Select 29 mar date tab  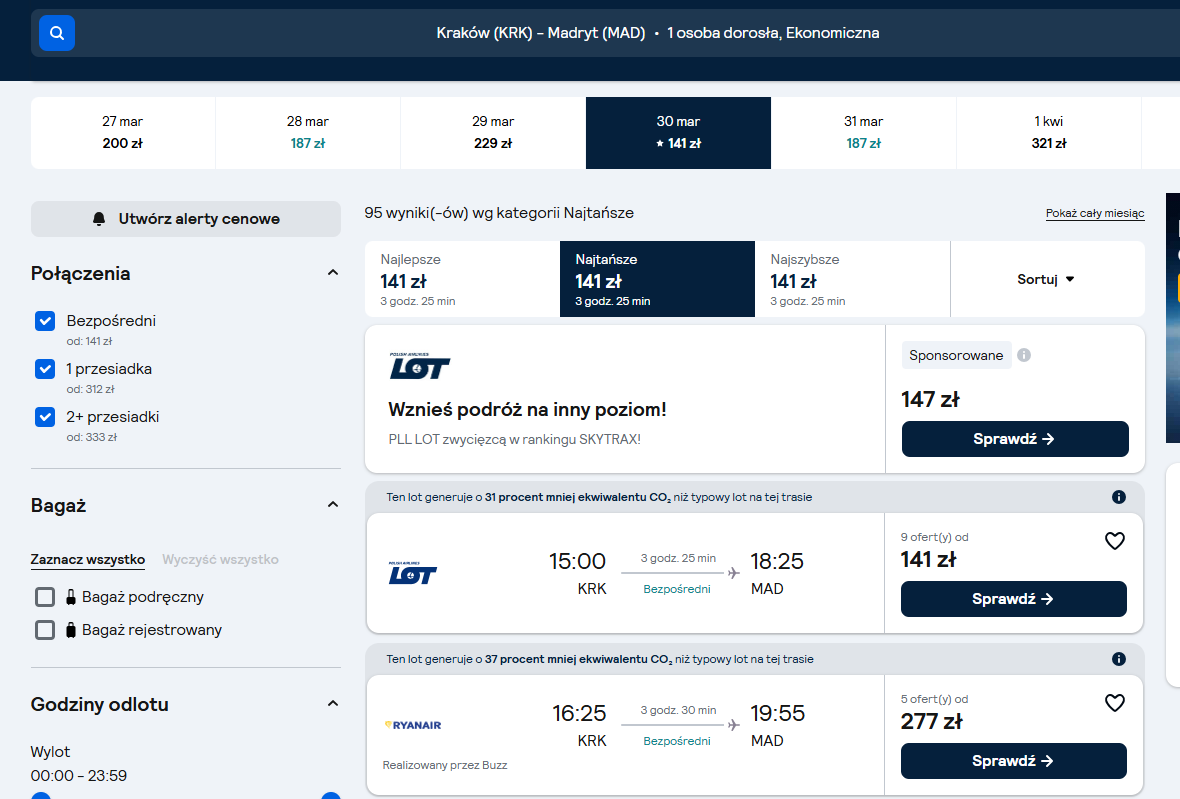[x=493, y=132]
